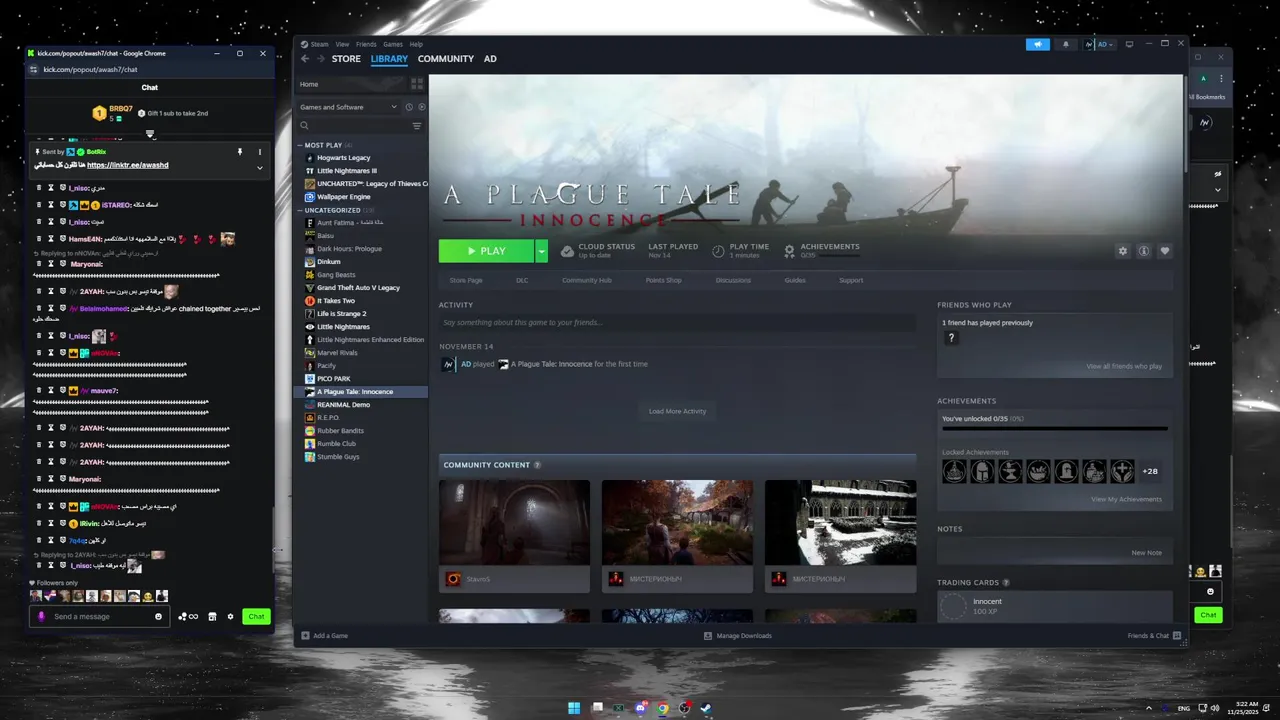Image resolution: width=1280 pixels, height=720 pixels.
Task: Open the Points Shop link
Action: click(x=663, y=280)
